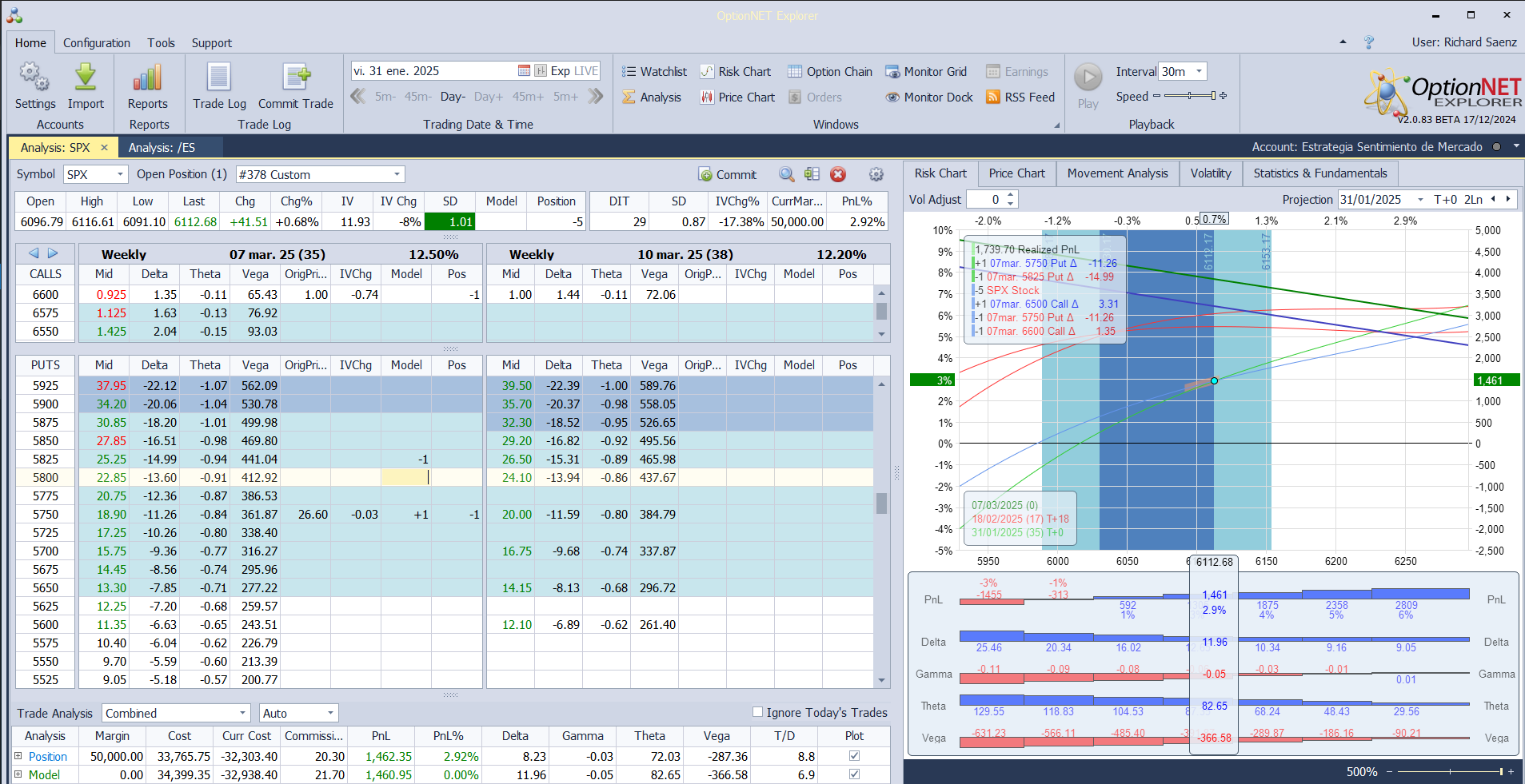The image size is (1525, 784).
Task: Open the Auto dropdown
Action: tap(330, 713)
